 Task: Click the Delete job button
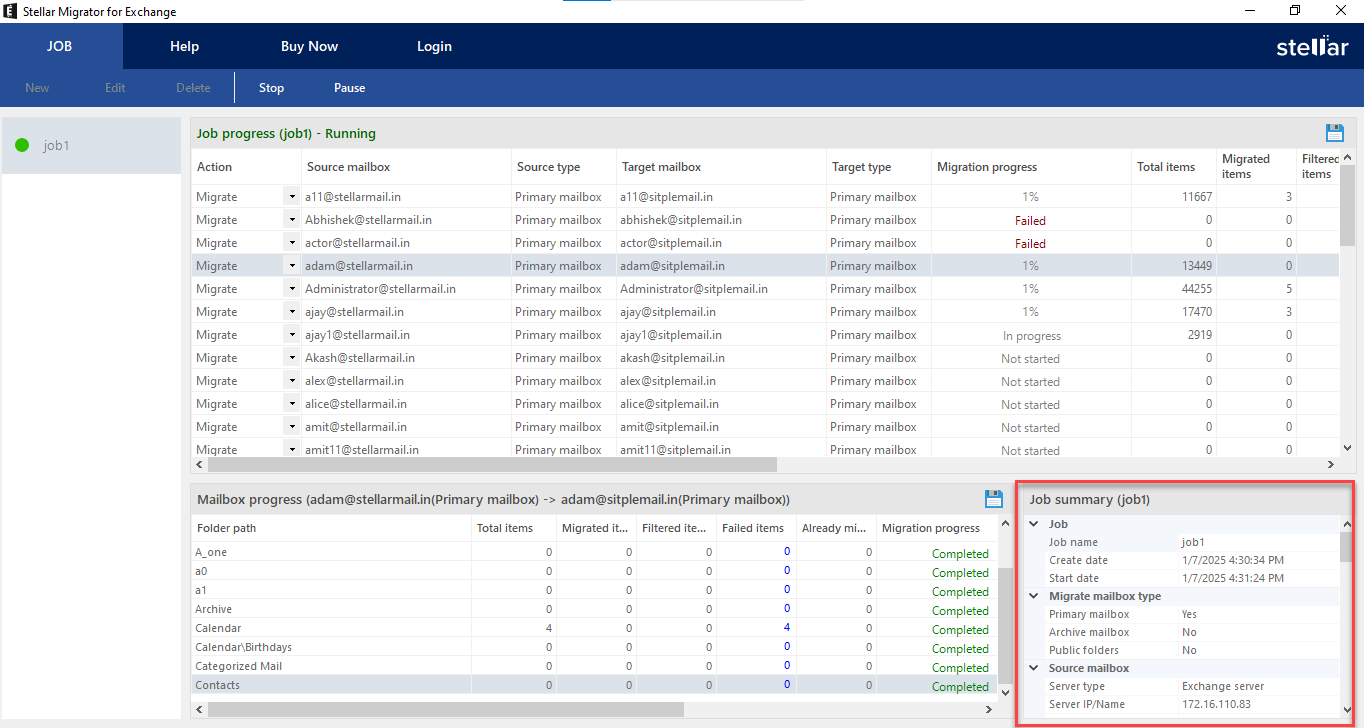[193, 88]
